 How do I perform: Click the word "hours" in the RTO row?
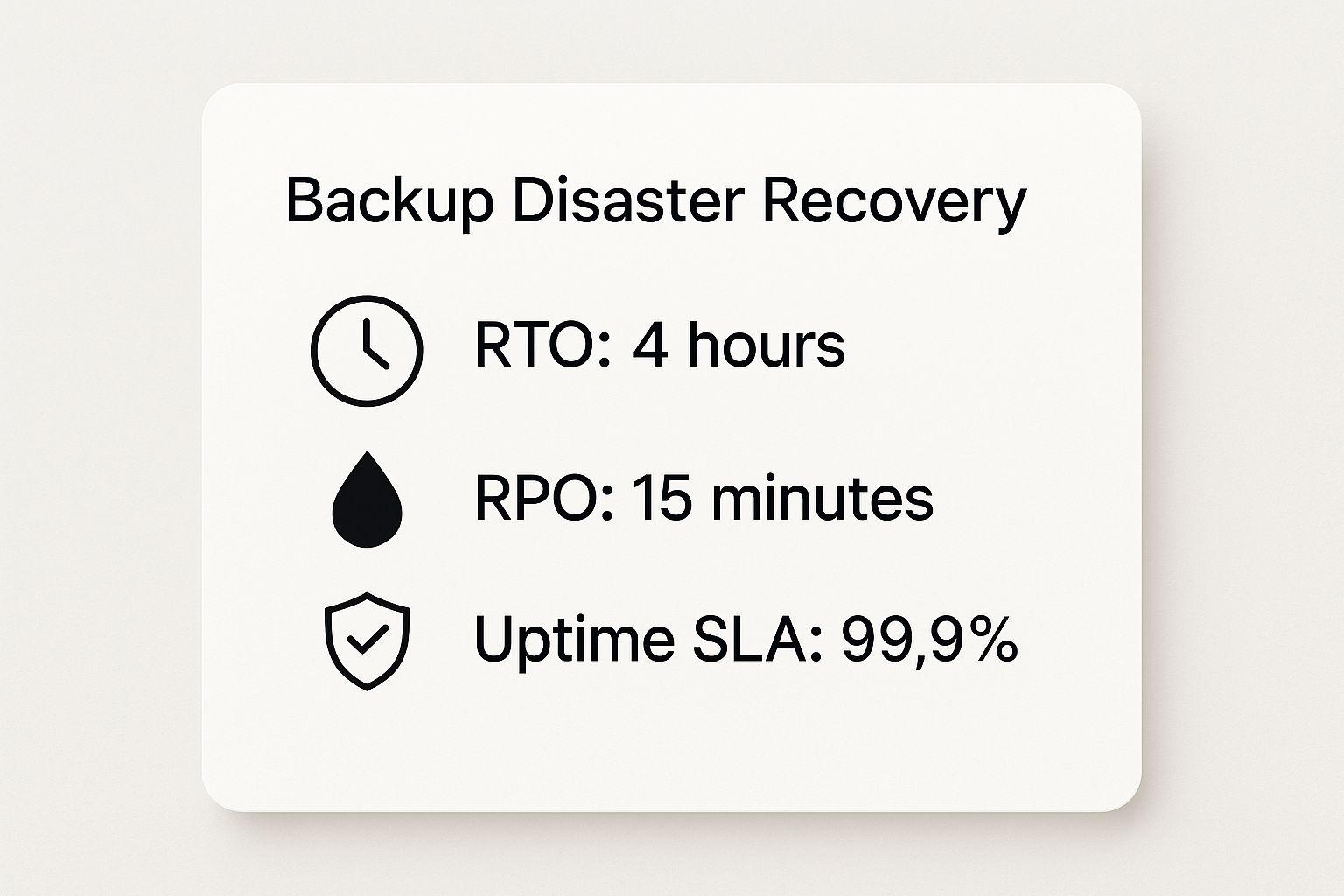pos(766,345)
